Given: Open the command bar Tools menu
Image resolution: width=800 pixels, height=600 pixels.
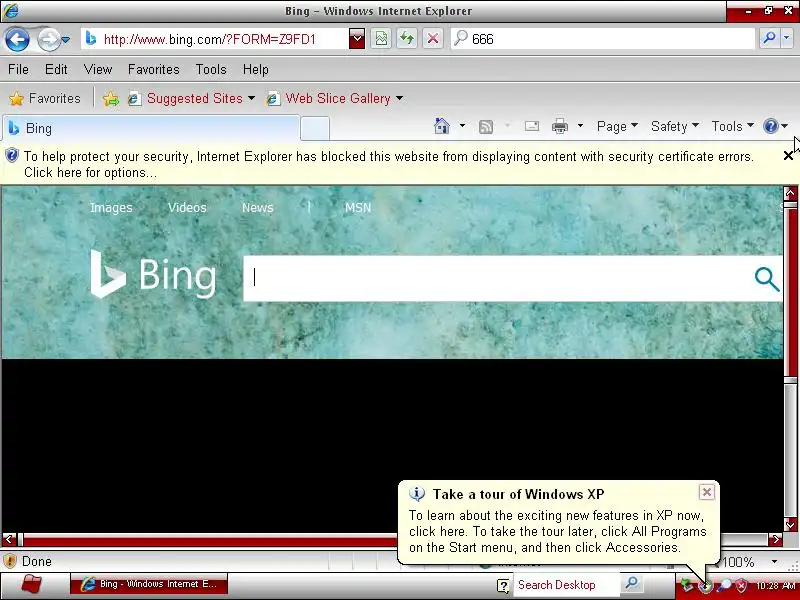Looking at the screenshot, I should tap(733, 126).
